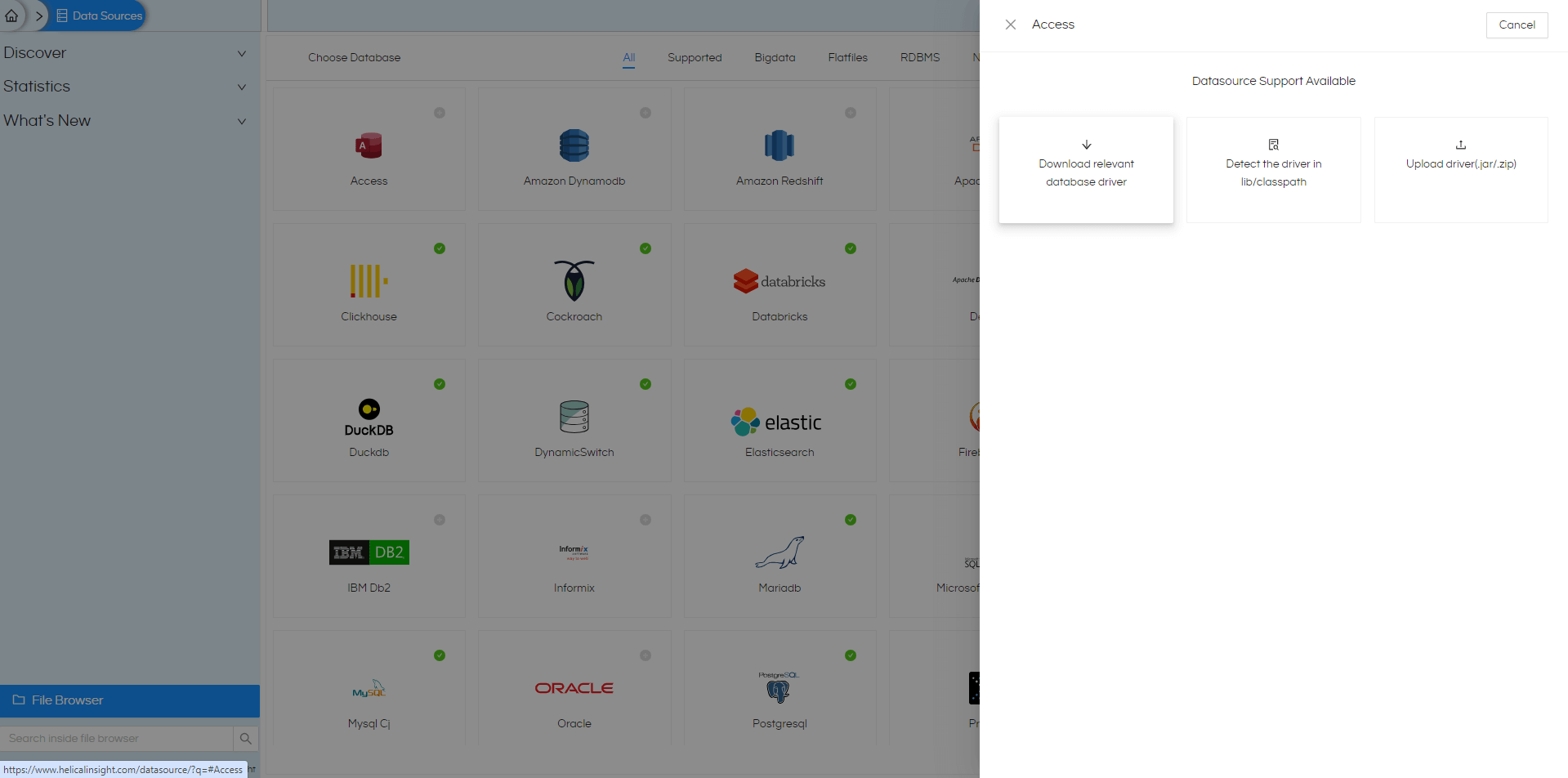1568x778 pixels.
Task: Click the file browser search magnifier icon
Action: [245, 739]
